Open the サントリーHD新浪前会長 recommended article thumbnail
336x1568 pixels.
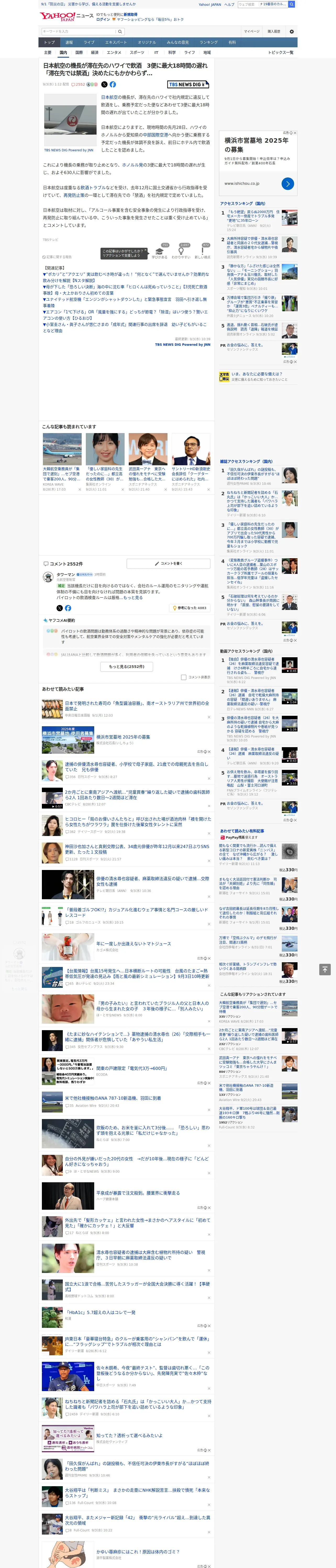click(190, 449)
